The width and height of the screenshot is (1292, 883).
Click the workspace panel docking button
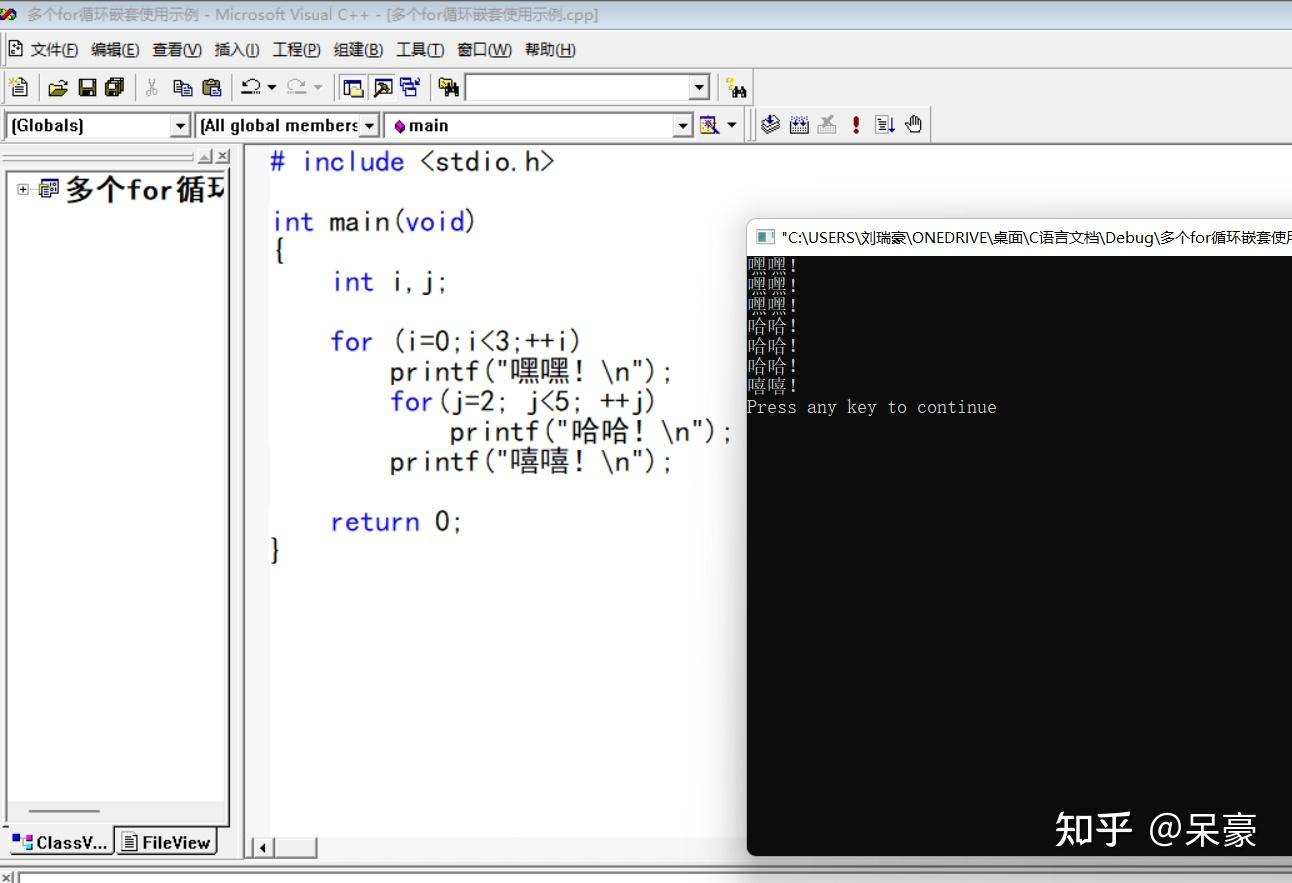click(205, 156)
